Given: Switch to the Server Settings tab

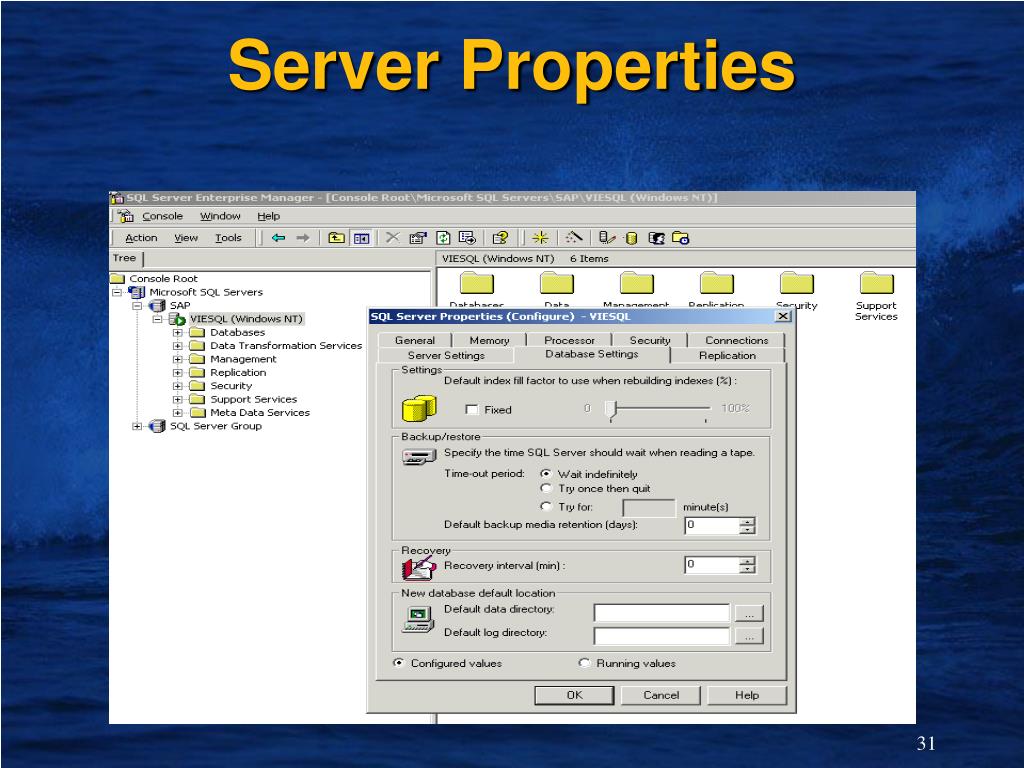Looking at the screenshot, I should click(446, 355).
